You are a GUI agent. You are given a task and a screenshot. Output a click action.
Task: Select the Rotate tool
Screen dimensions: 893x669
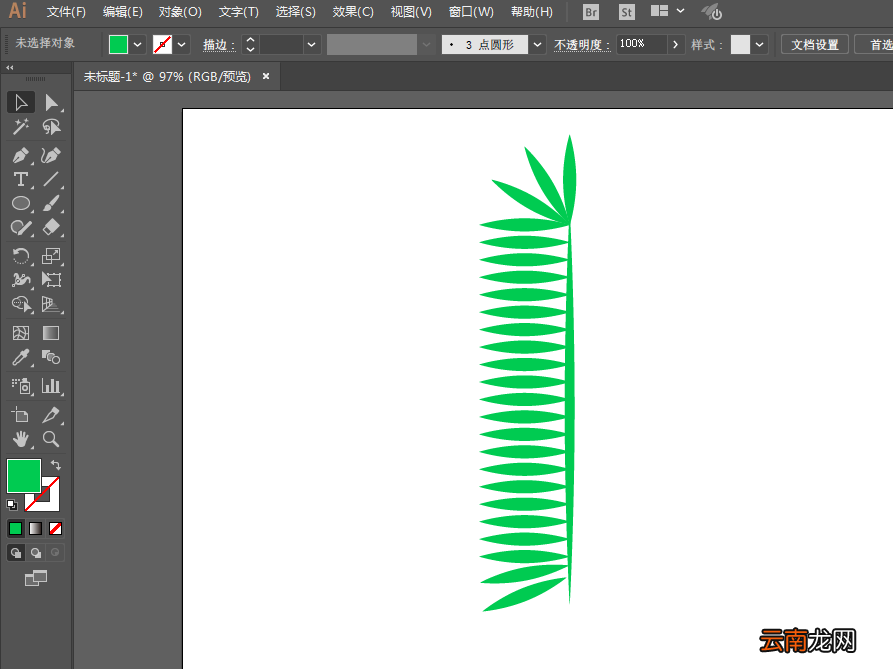point(21,256)
